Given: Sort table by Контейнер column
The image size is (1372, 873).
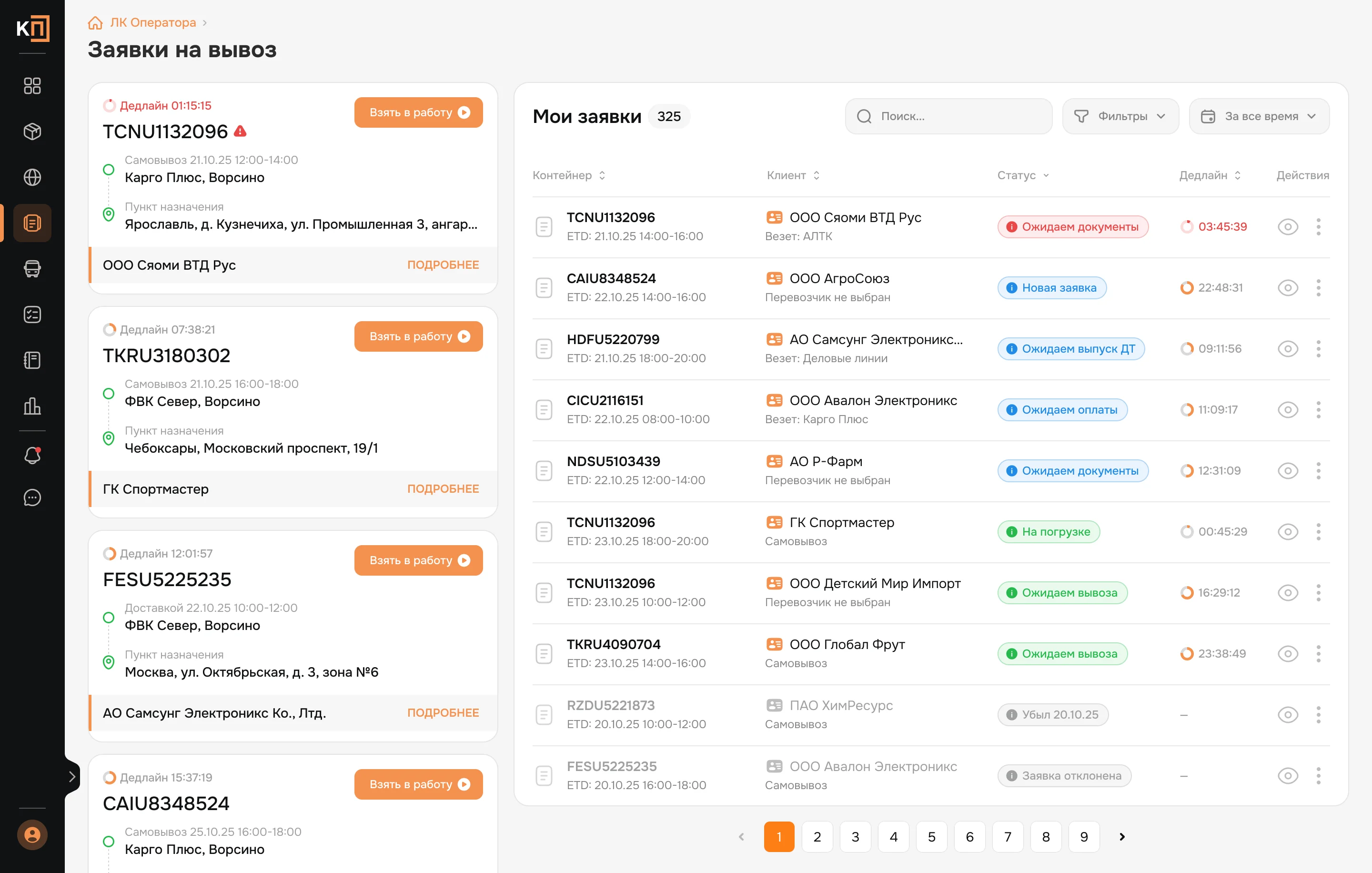Looking at the screenshot, I should pyautogui.click(x=569, y=175).
